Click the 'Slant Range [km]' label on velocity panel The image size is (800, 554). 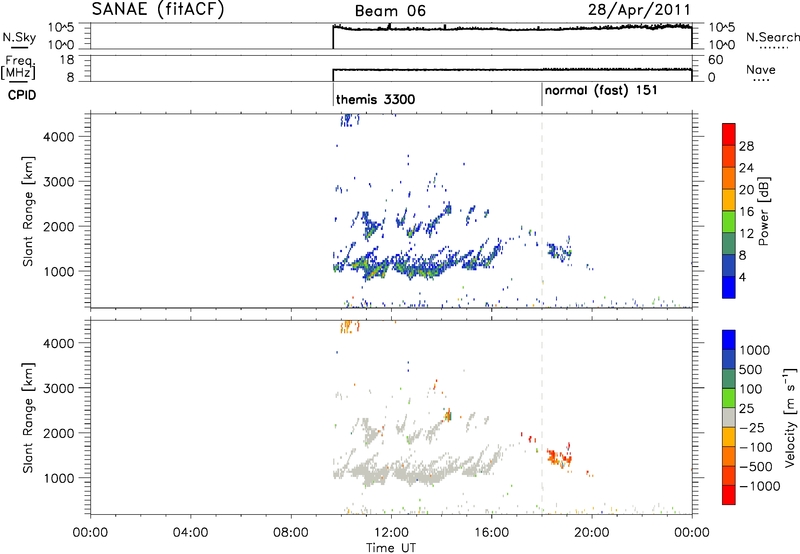[x=28, y=418]
